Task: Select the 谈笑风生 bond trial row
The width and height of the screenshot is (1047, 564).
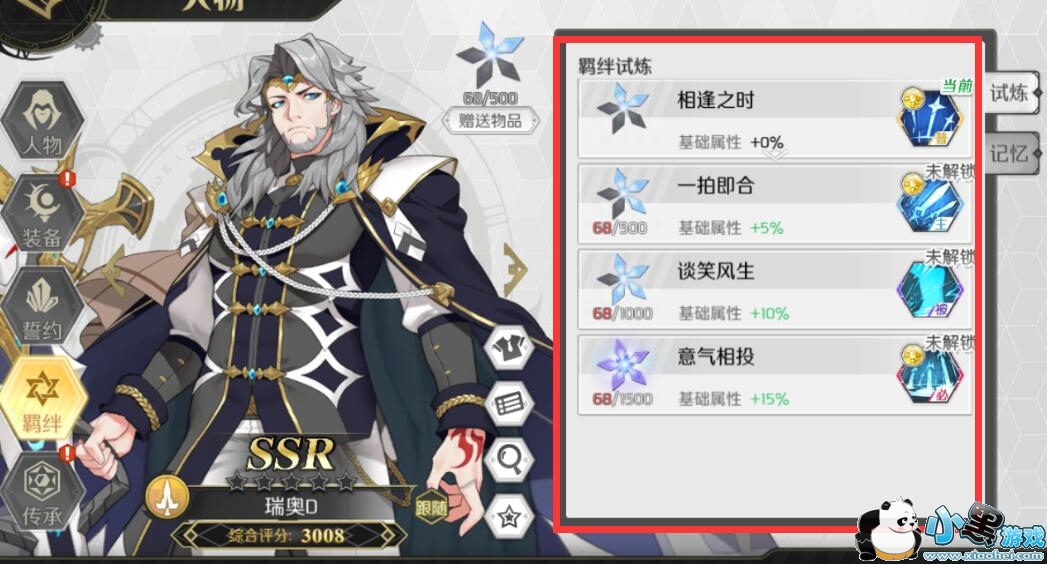Action: click(775, 289)
